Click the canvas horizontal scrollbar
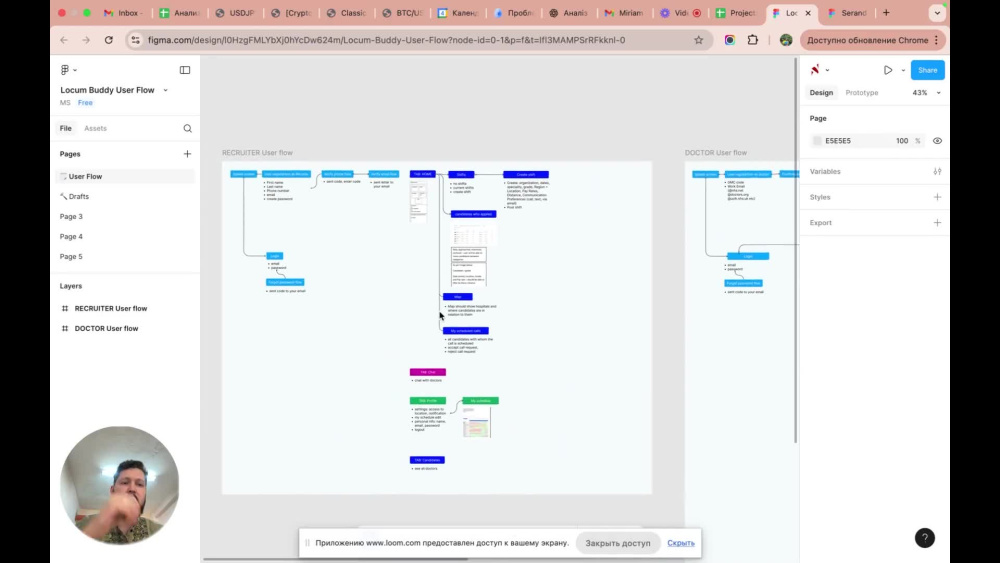Viewport: 1000px width, 563px height. coord(335,559)
